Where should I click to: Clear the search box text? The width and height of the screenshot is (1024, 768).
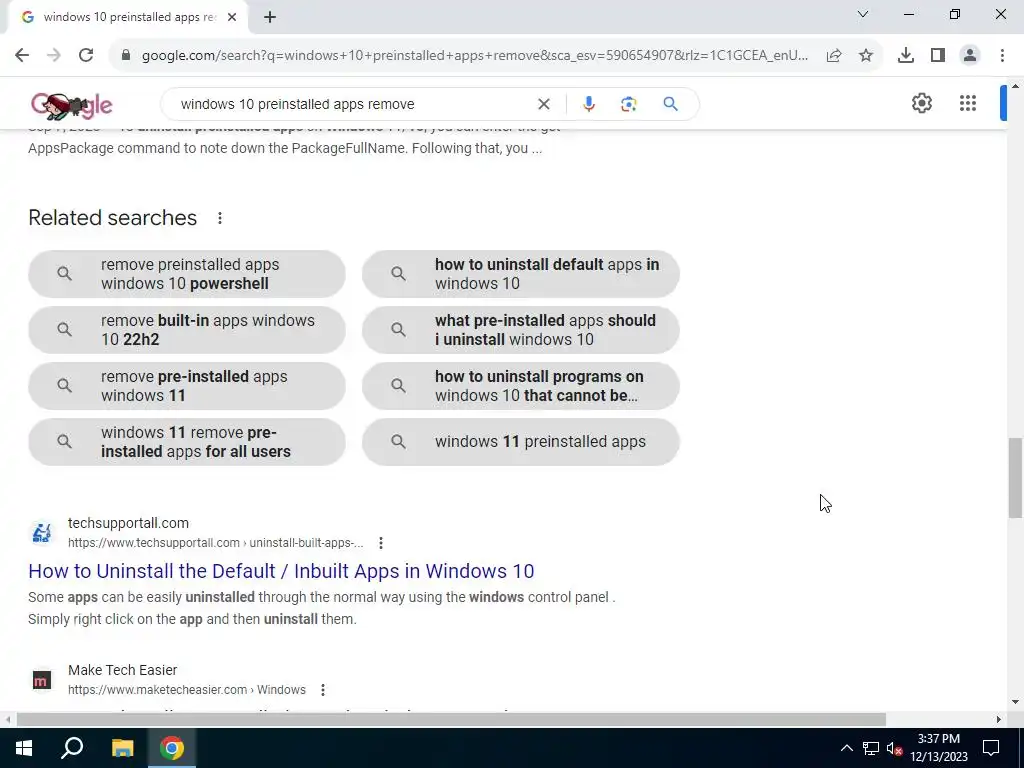coord(543,104)
